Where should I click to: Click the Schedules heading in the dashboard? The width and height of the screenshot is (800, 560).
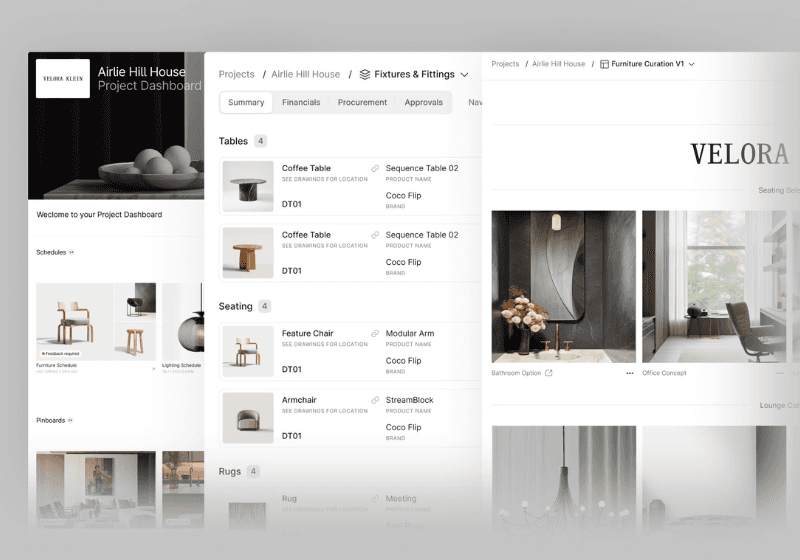51,252
